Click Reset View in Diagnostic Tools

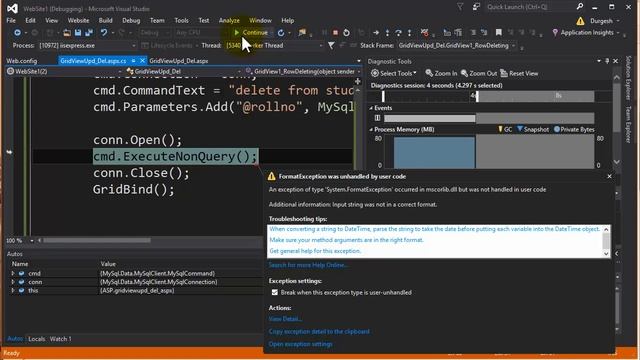[x=519, y=73]
